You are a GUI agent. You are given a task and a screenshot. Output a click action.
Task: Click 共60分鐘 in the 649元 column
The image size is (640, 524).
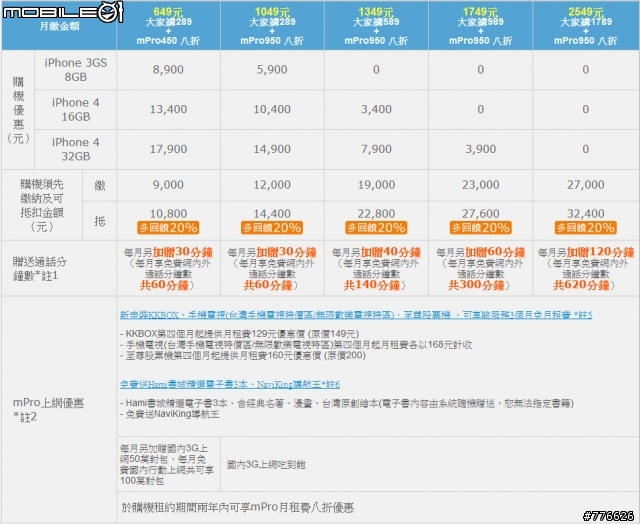tap(164, 285)
